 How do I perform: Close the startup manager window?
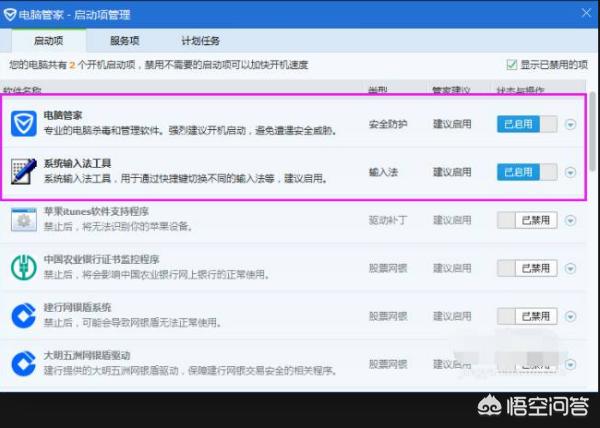coord(586,14)
